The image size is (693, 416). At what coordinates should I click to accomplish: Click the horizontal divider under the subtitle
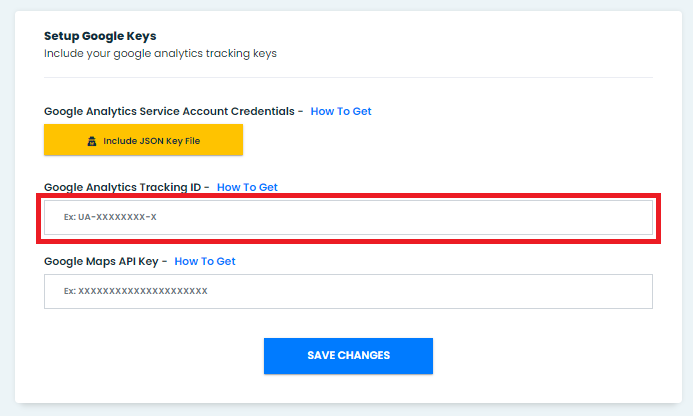click(x=348, y=77)
